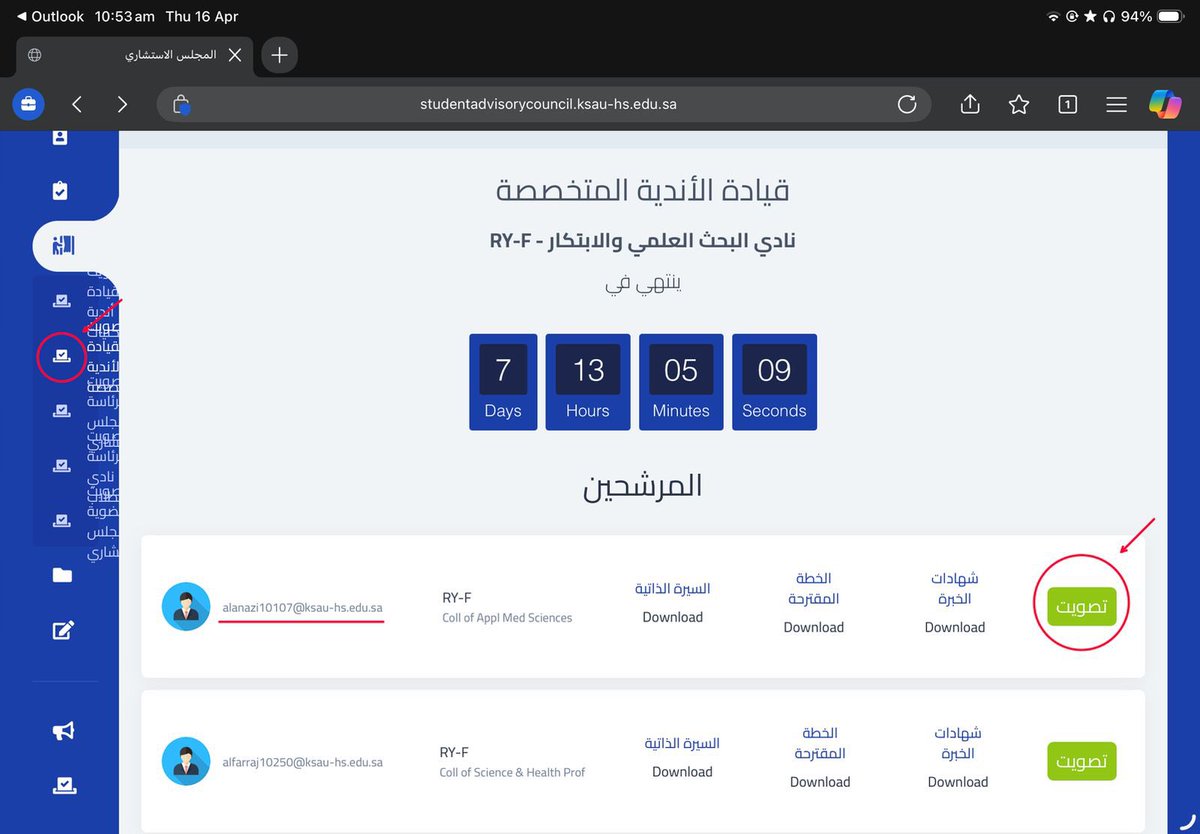Download الخطة المقترحة for alanazi10107
The width and height of the screenshot is (1200, 834).
[814, 627]
